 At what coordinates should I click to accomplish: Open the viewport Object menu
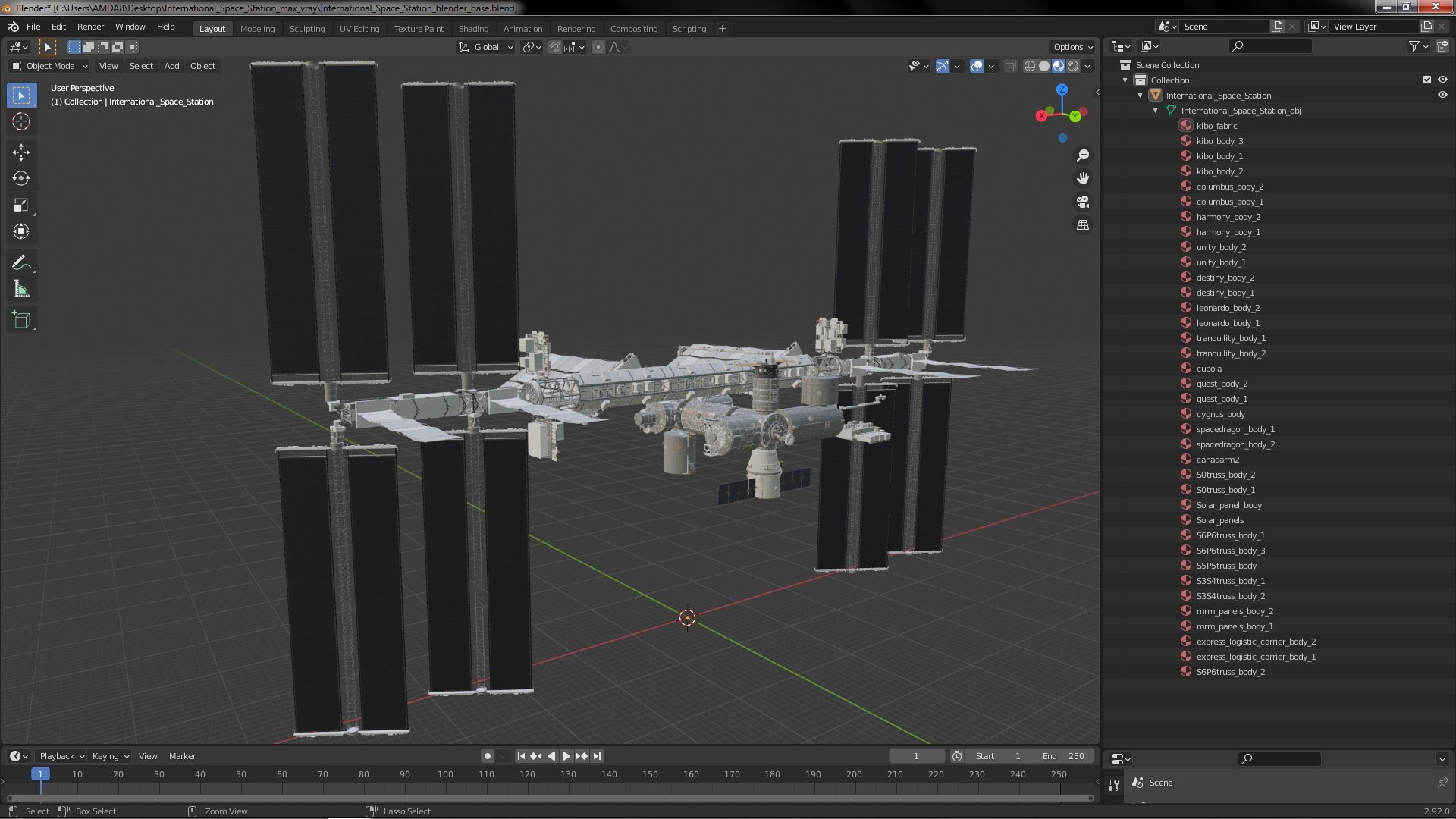pos(202,66)
